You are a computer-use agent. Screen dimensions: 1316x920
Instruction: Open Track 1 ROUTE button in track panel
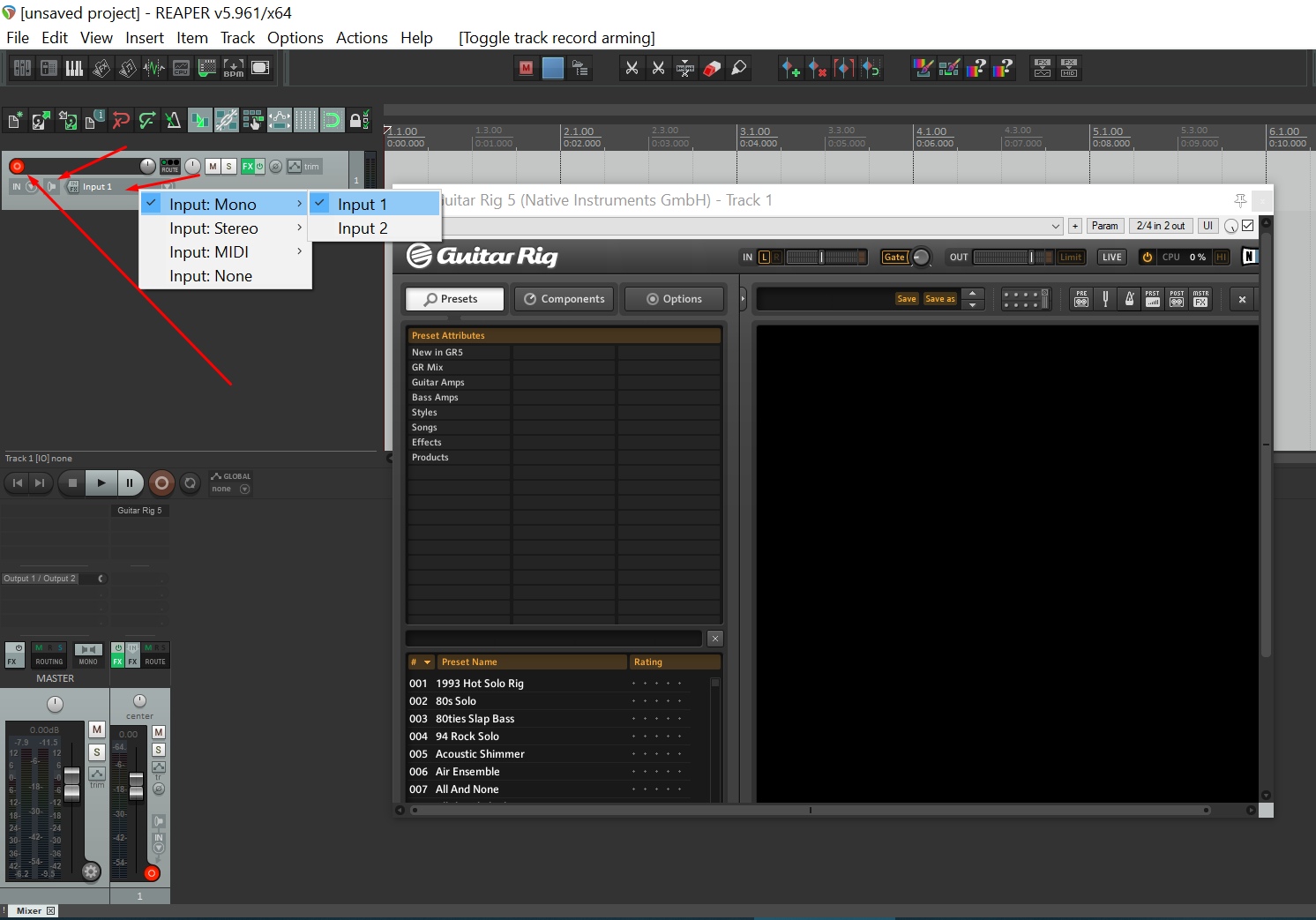click(170, 166)
